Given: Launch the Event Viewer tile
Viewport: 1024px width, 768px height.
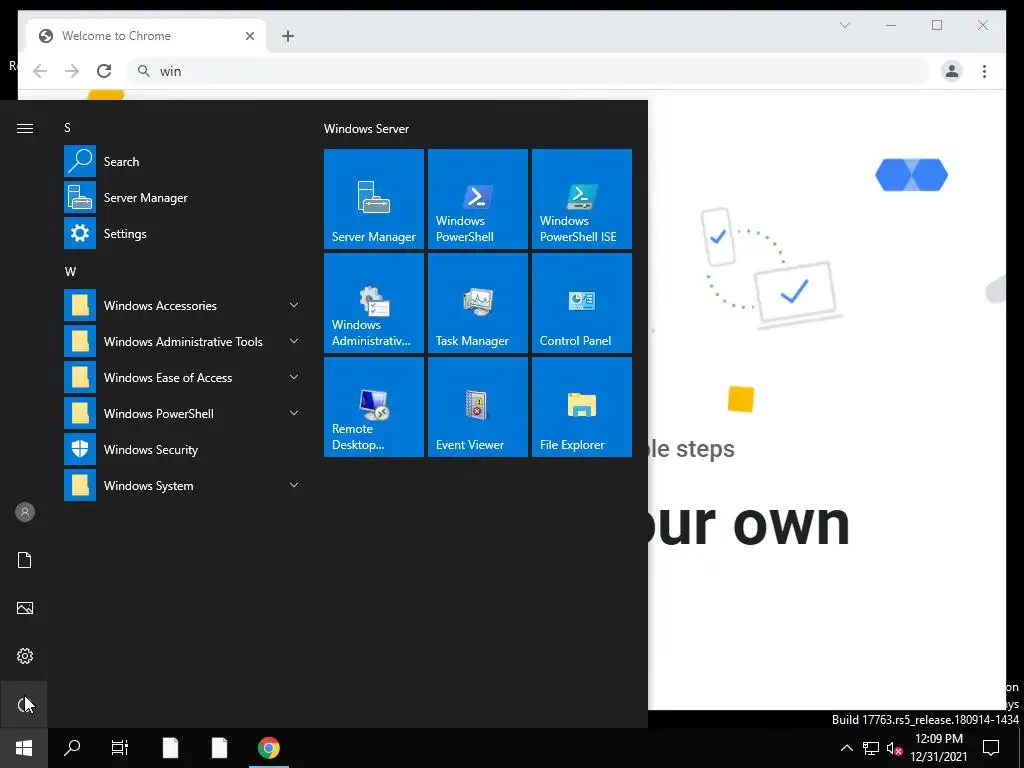Looking at the screenshot, I should [477, 407].
